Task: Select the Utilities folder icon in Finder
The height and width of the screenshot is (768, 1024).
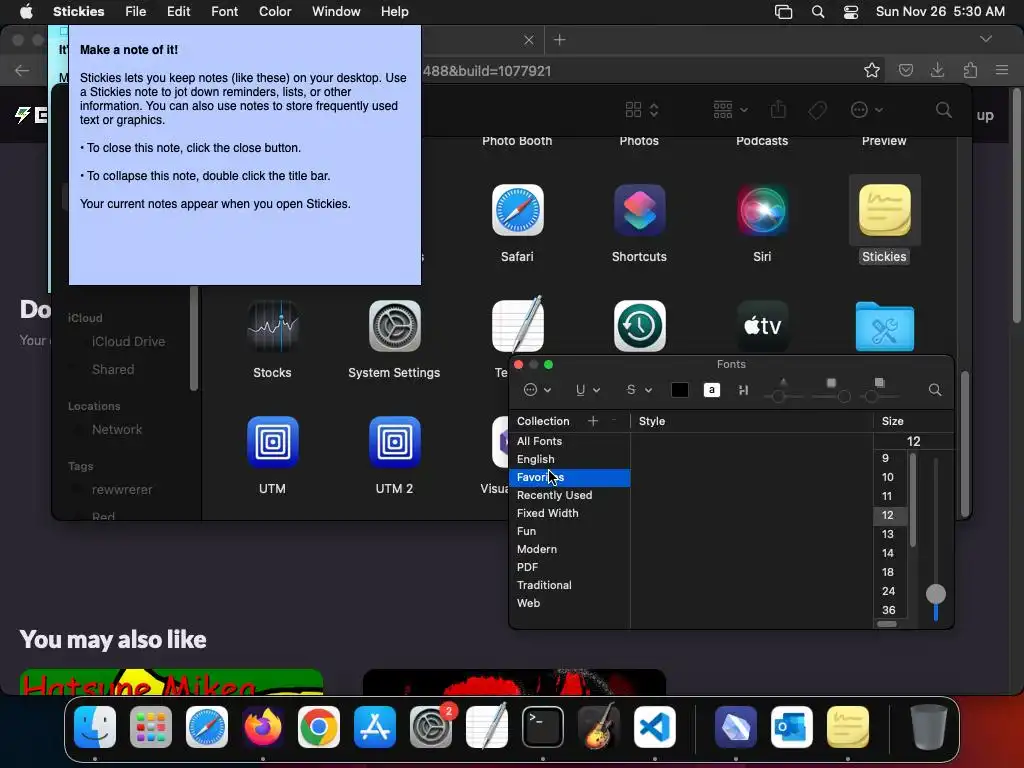Action: [884, 326]
